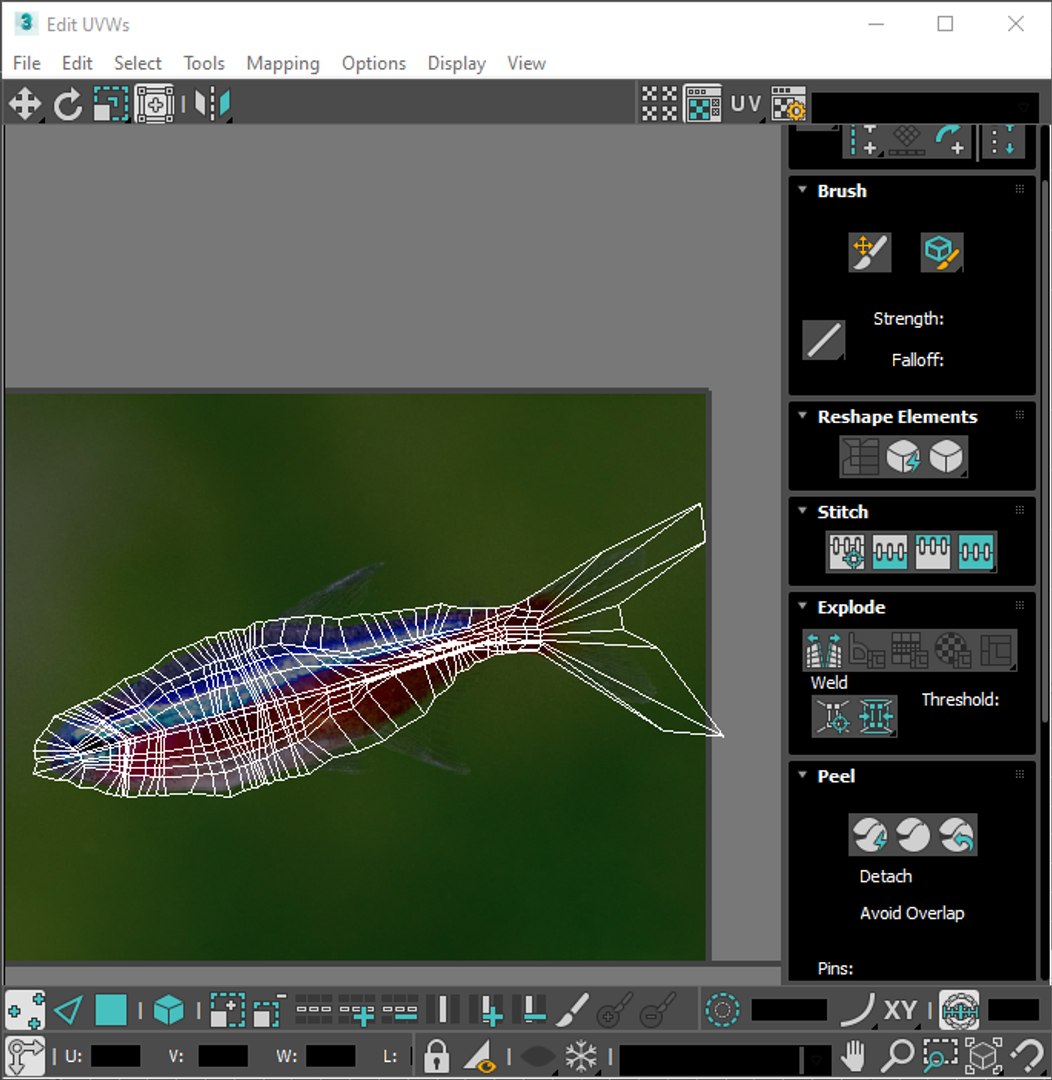Click the Freeze Selected snowflake icon
1052x1080 pixels.
tap(580, 1055)
